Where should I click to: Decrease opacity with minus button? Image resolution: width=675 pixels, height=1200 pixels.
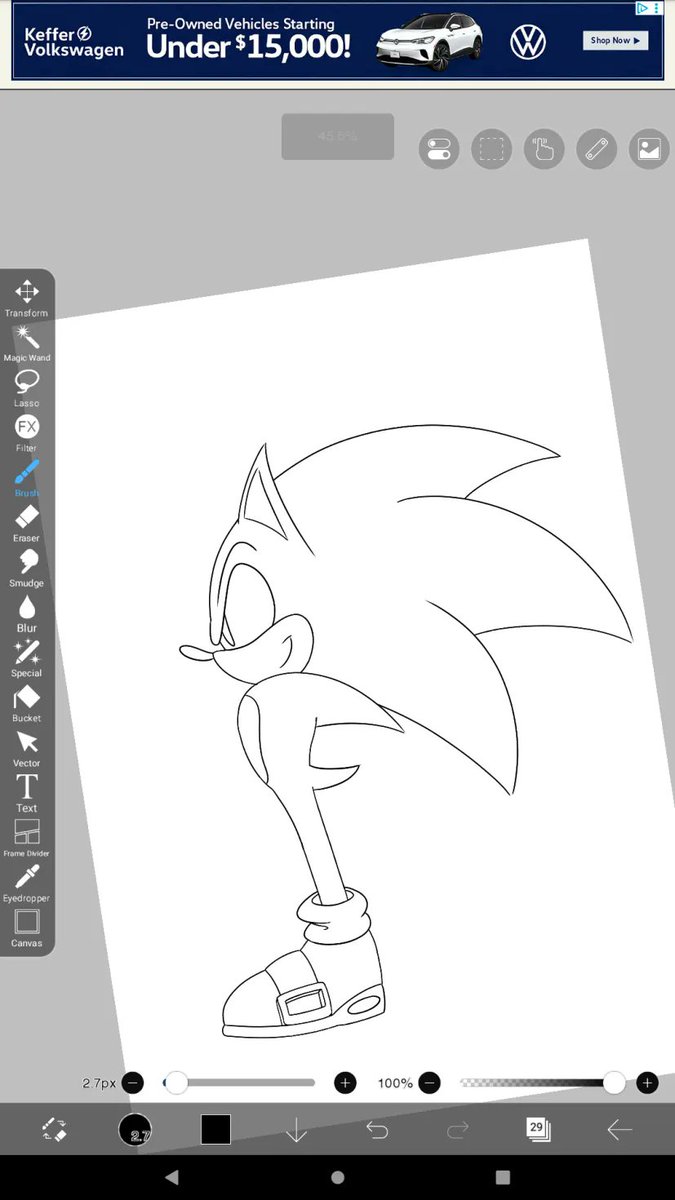tap(429, 1082)
